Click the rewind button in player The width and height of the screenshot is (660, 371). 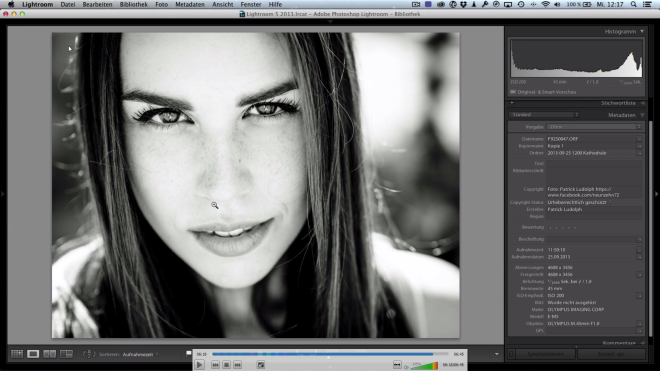[x=215, y=365]
